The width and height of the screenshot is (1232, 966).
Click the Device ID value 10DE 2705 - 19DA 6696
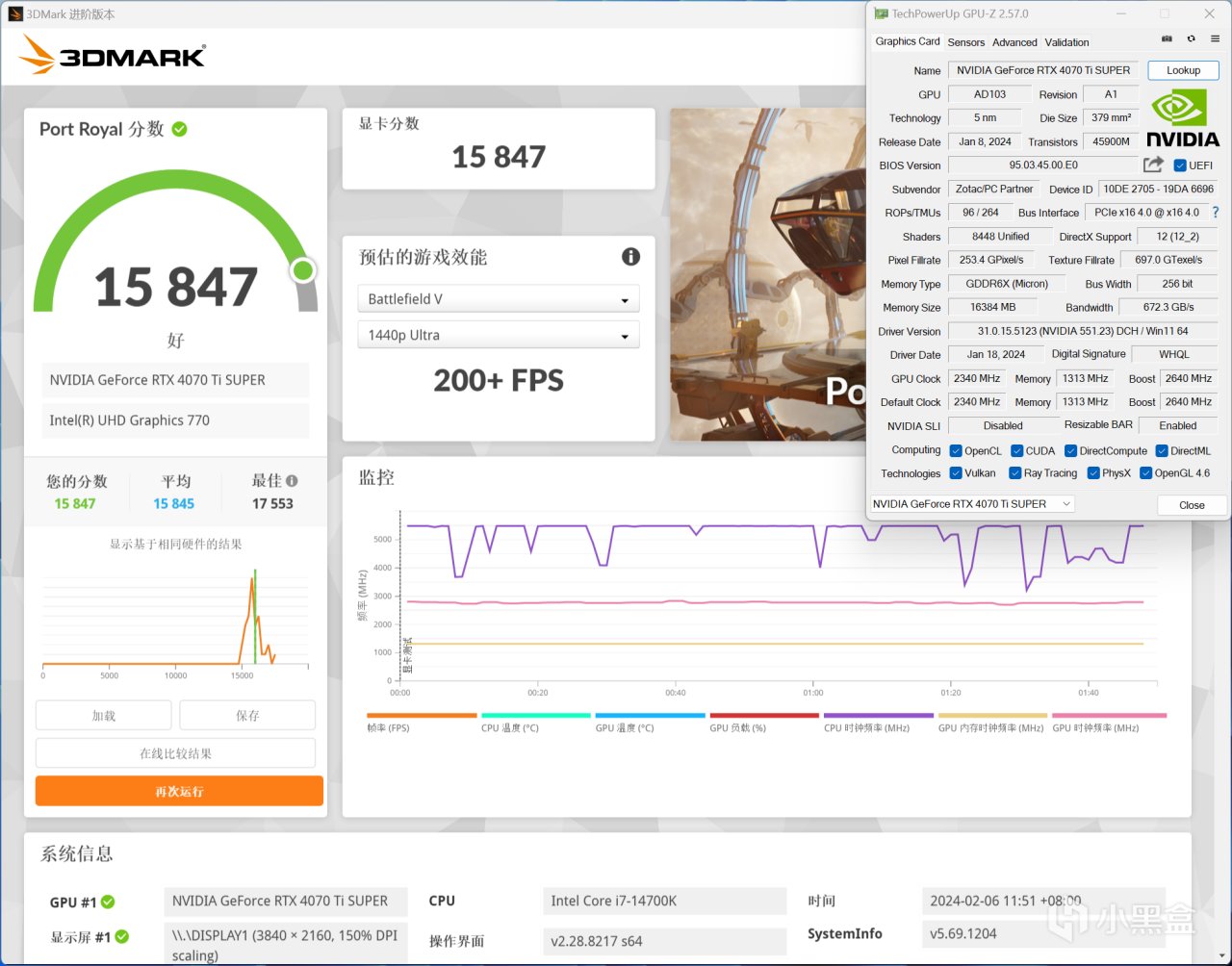coord(1158,190)
